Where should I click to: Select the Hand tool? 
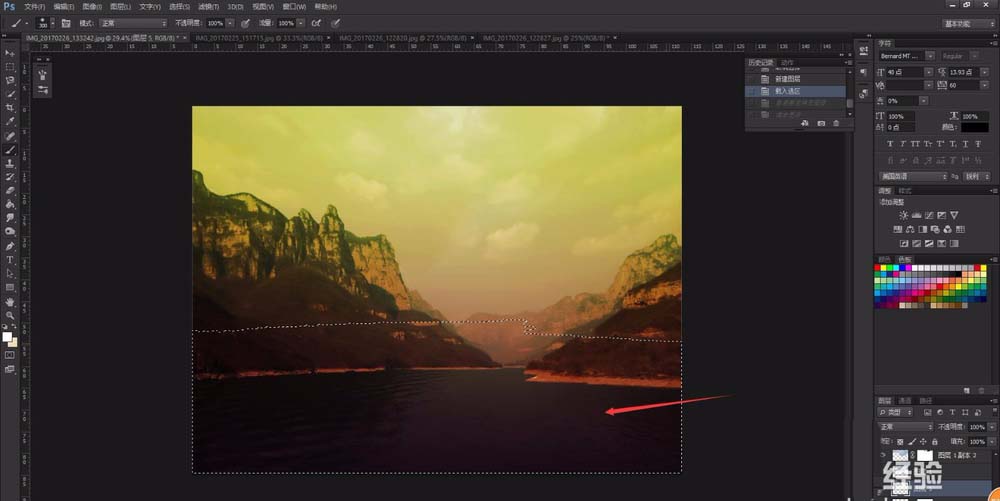coord(10,301)
